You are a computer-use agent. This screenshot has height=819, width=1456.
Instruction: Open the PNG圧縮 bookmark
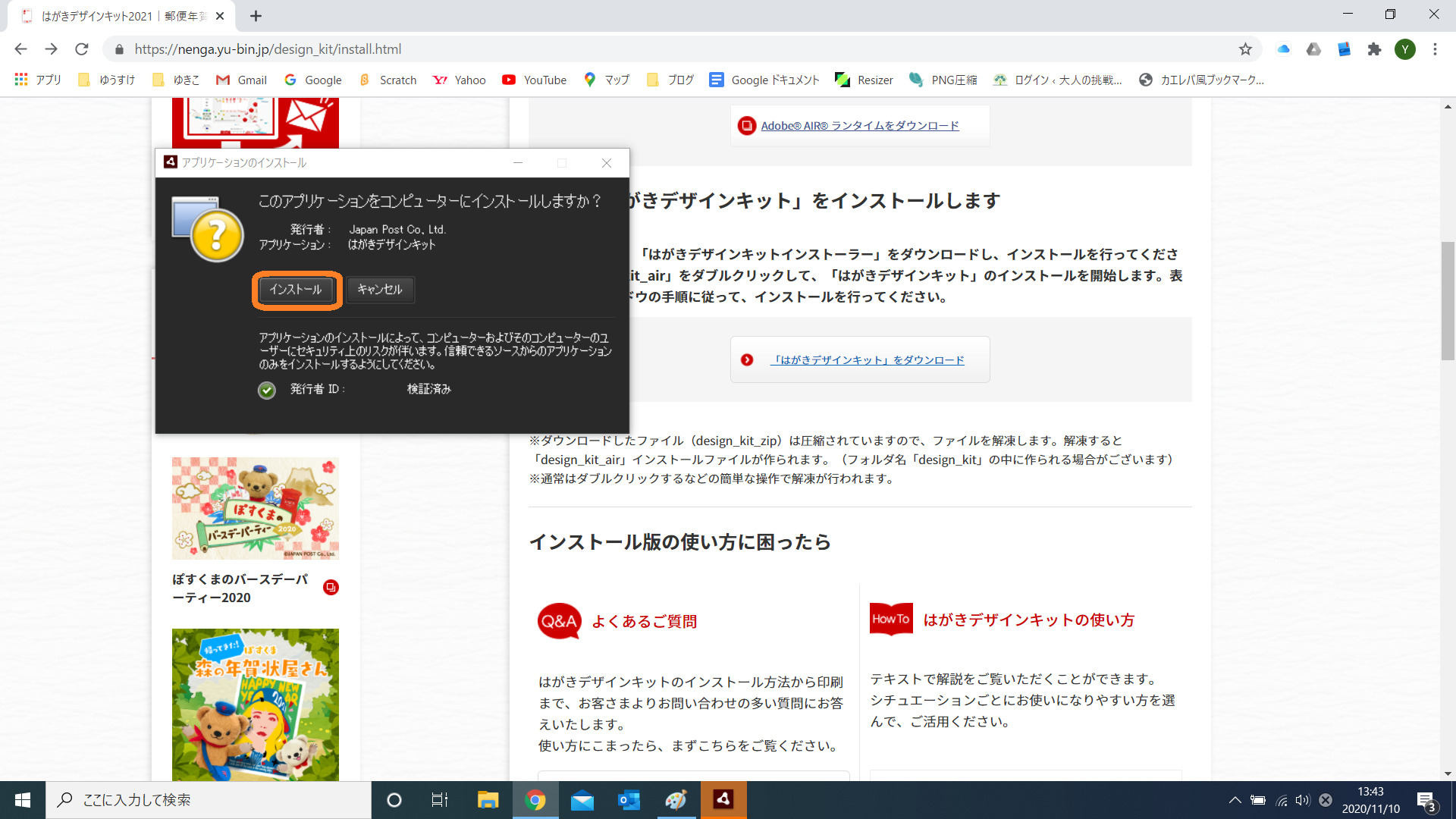point(943,80)
